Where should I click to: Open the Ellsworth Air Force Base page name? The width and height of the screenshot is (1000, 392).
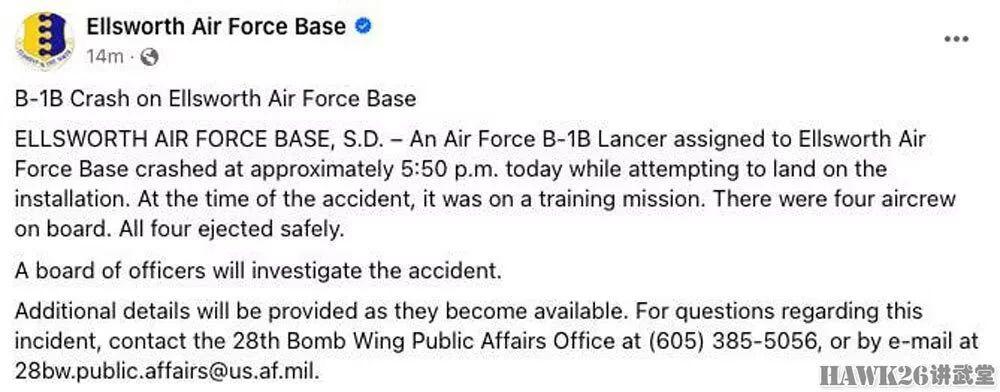coord(216,27)
